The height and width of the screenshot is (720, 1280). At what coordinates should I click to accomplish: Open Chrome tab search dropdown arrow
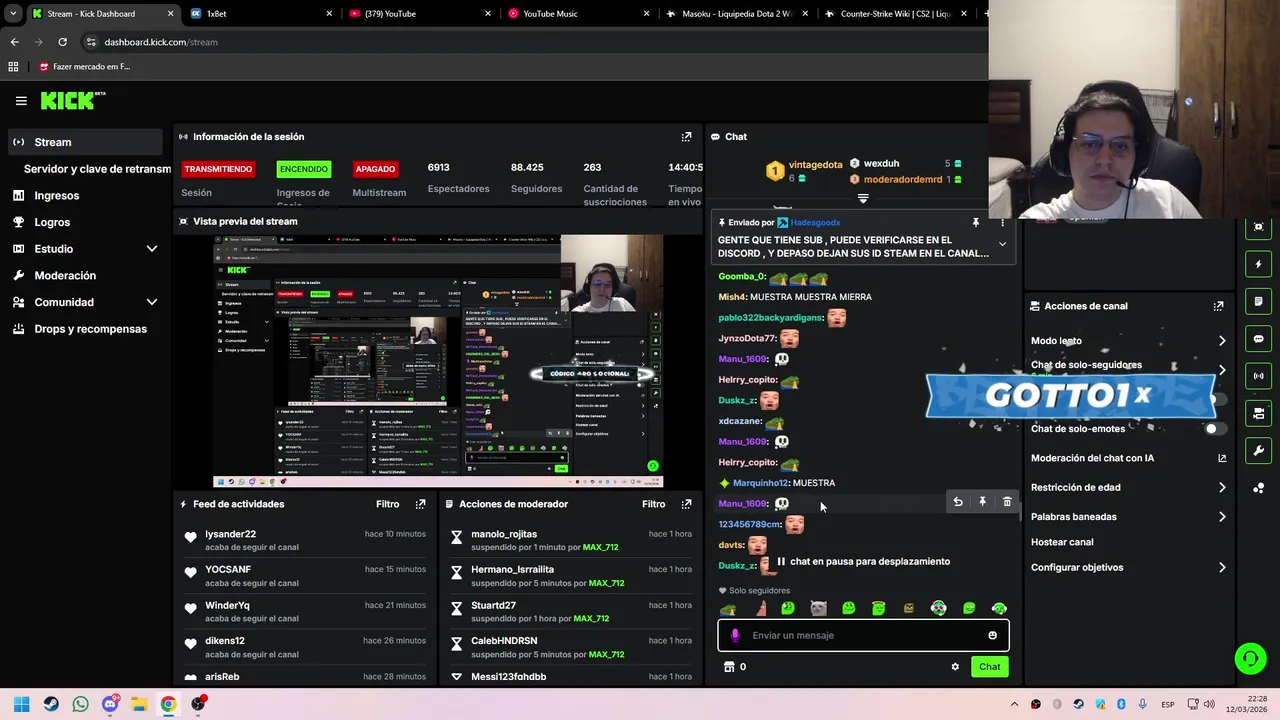(13, 14)
